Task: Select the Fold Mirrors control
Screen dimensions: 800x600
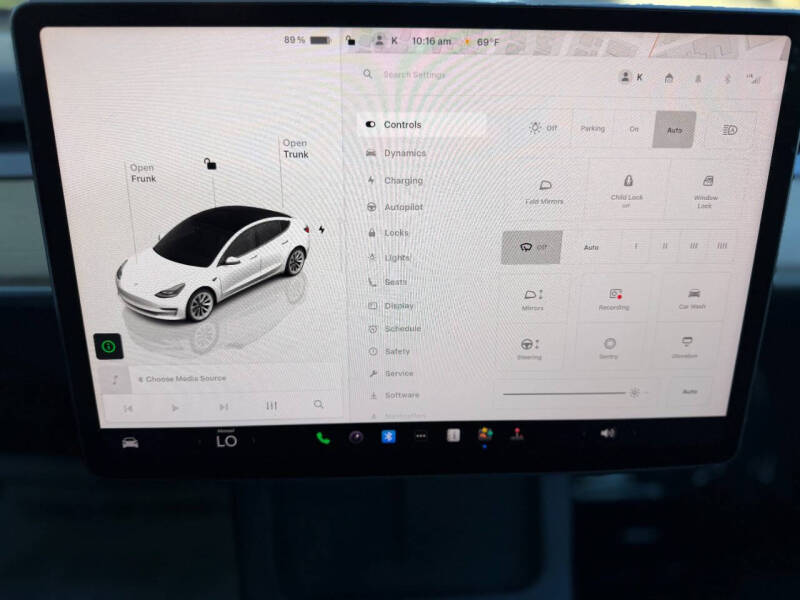Action: click(543, 192)
